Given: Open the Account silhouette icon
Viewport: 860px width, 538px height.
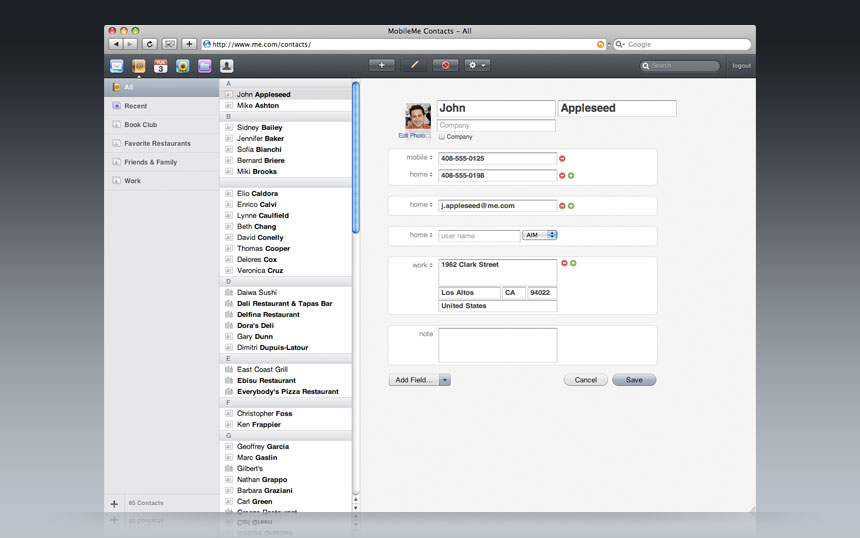Looking at the screenshot, I should tap(227, 66).
